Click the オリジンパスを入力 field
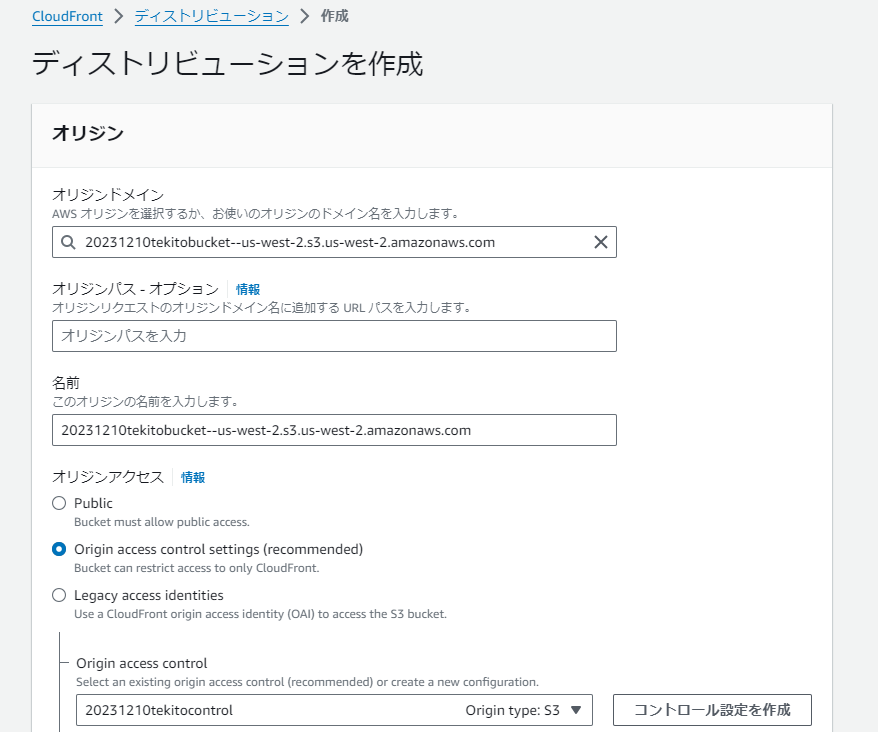This screenshot has height=732, width=878. pyautogui.click(x=334, y=336)
